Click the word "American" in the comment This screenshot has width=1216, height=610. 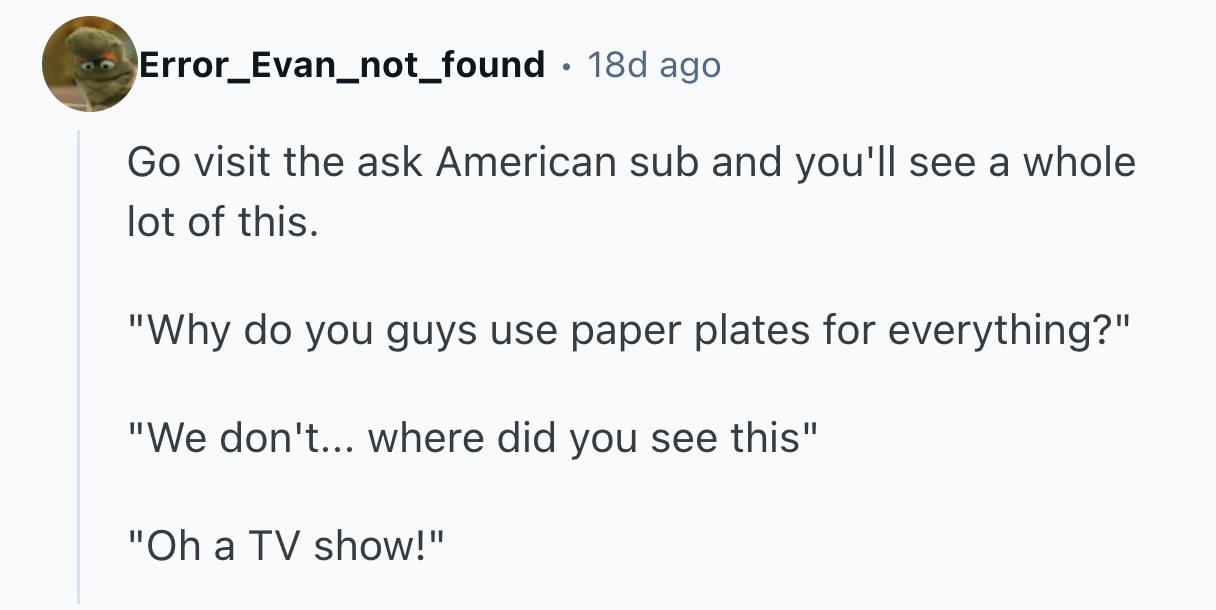click(x=526, y=162)
